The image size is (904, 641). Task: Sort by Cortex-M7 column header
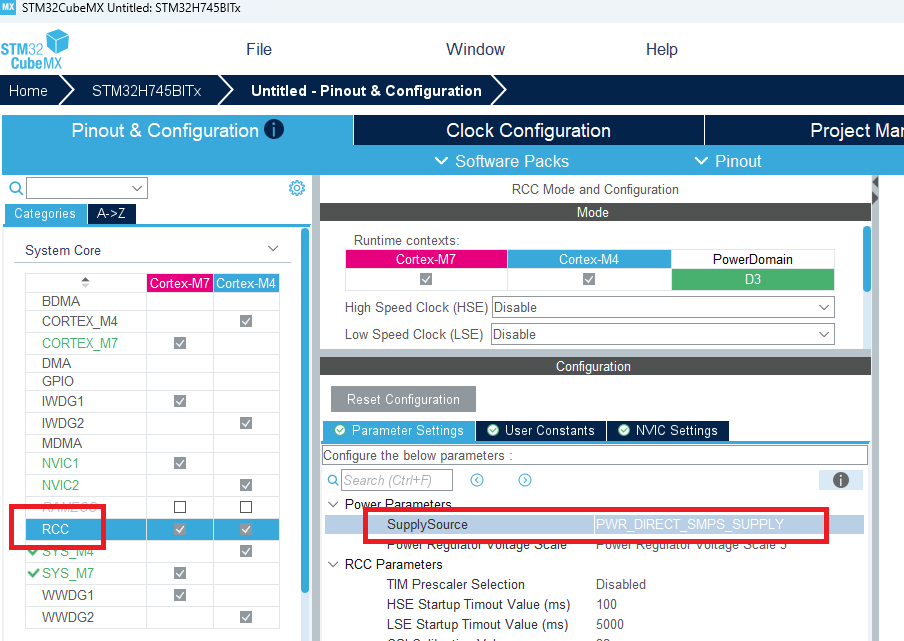point(180,283)
